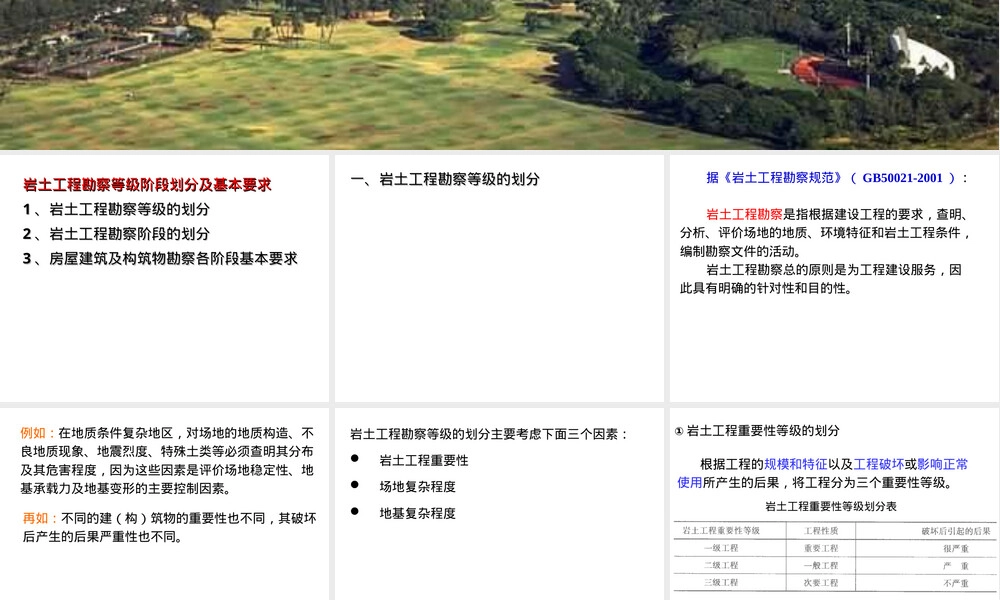This screenshot has width=1000, height=600.
Task: Select the bullet 地基复杂程度
Action: coord(417,513)
